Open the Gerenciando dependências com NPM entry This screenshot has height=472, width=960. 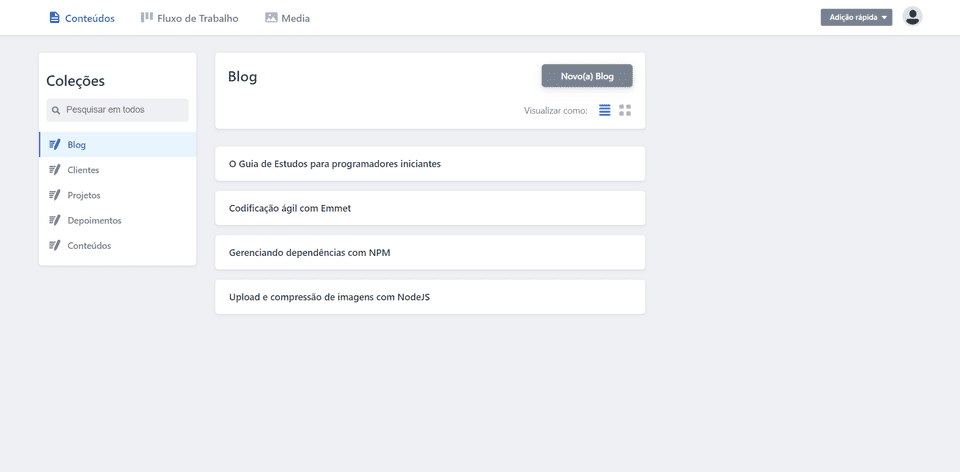tap(430, 252)
